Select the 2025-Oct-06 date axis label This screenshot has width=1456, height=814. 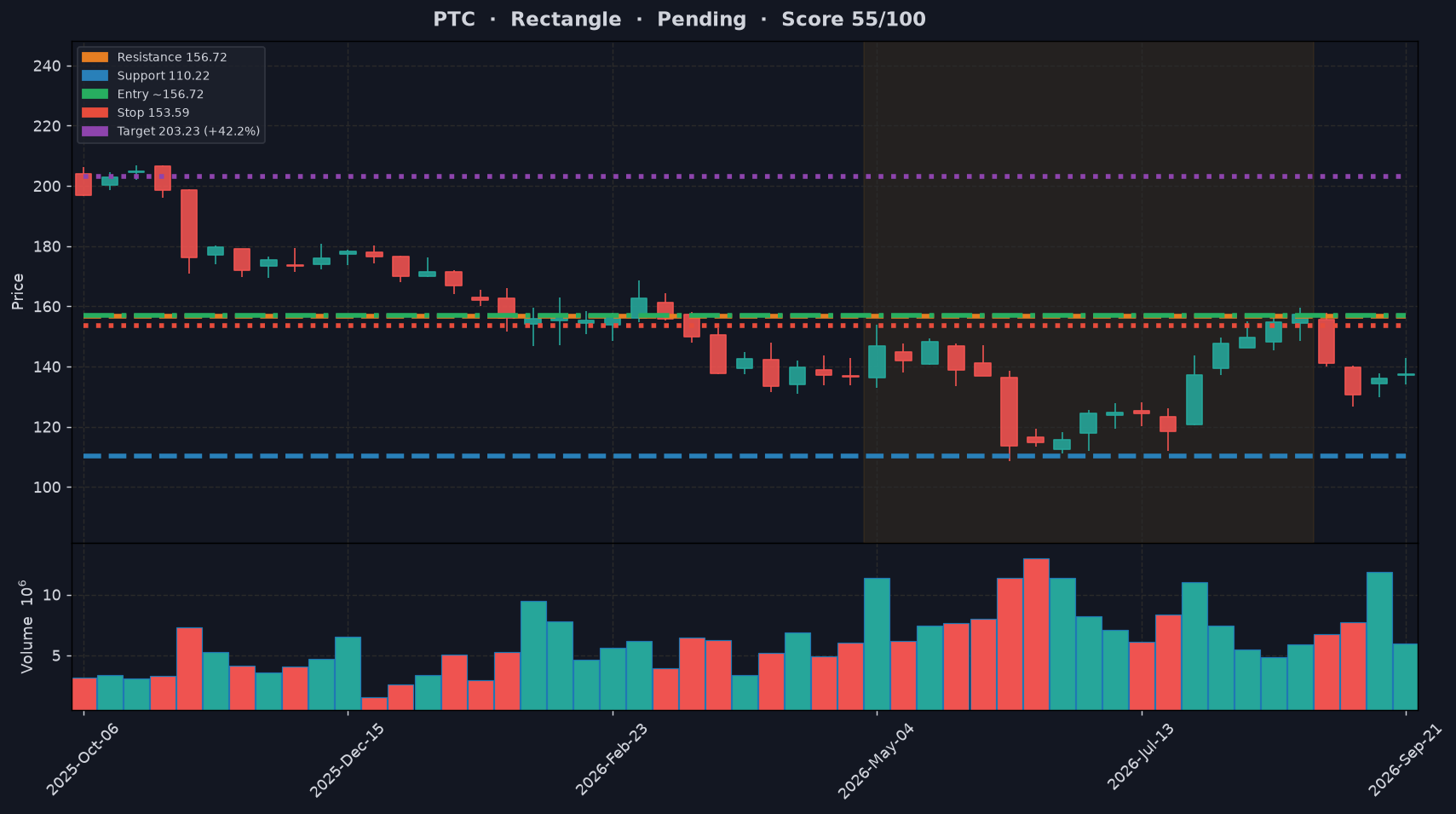coord(83,759)
